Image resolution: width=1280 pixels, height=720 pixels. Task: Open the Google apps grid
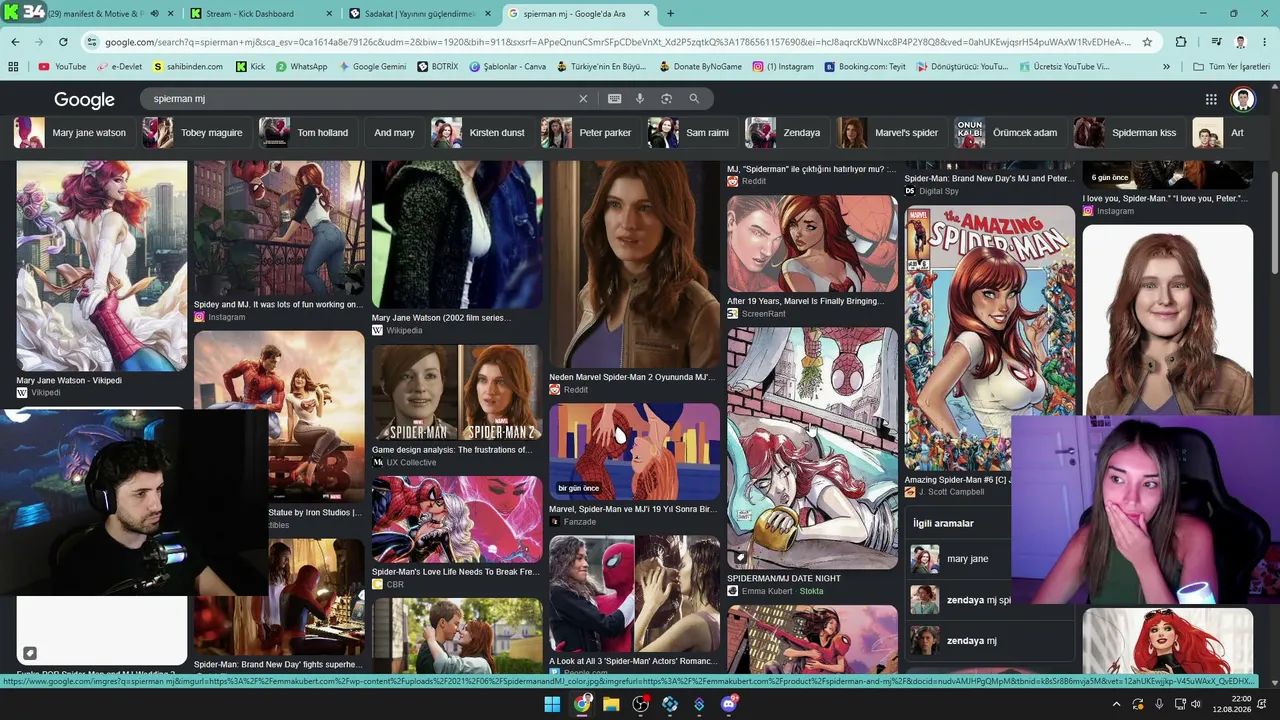pos(1211,99)
